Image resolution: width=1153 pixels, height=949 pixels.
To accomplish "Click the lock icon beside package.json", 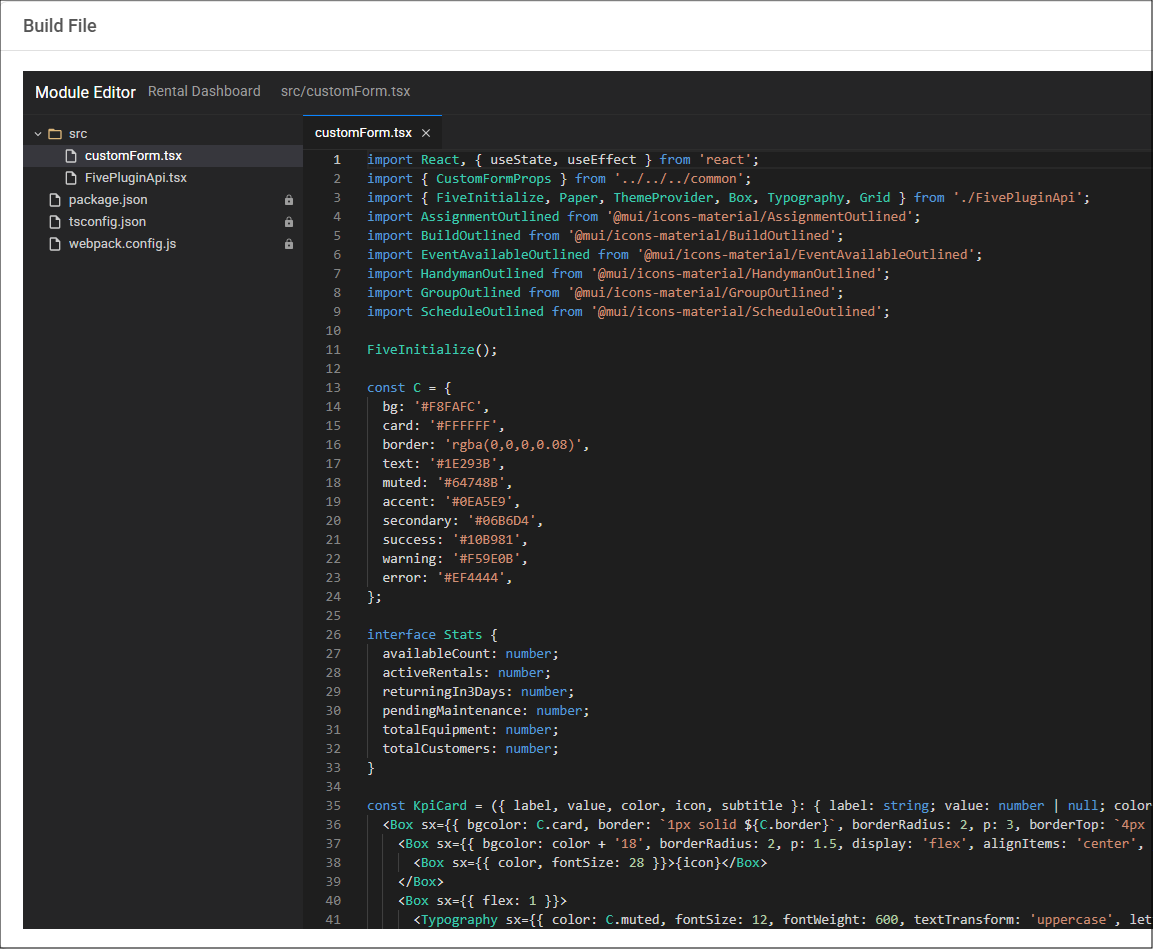I will (289, 200).
